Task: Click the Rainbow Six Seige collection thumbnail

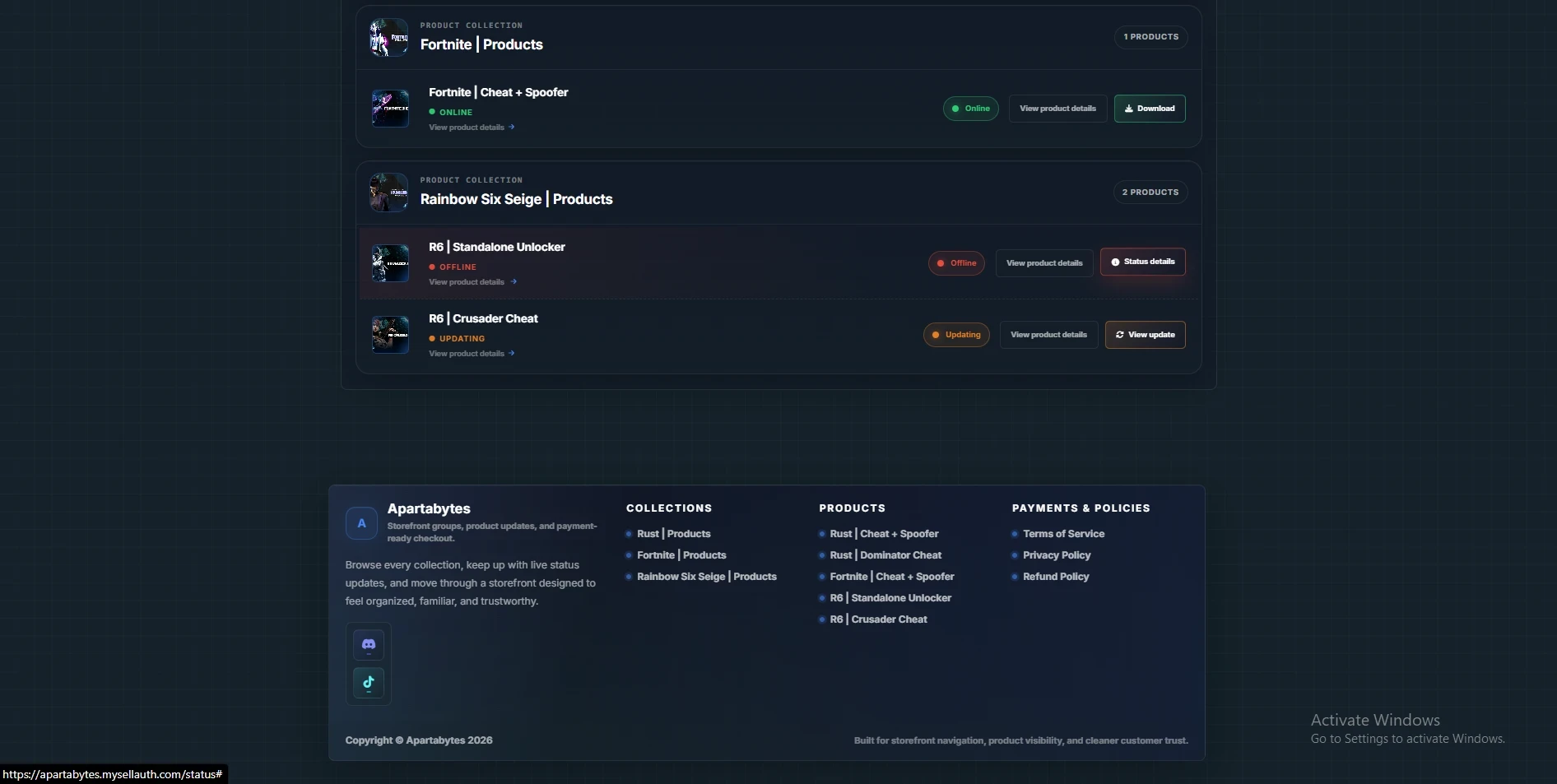Action: pyautogui.click(x=389, y=192)
